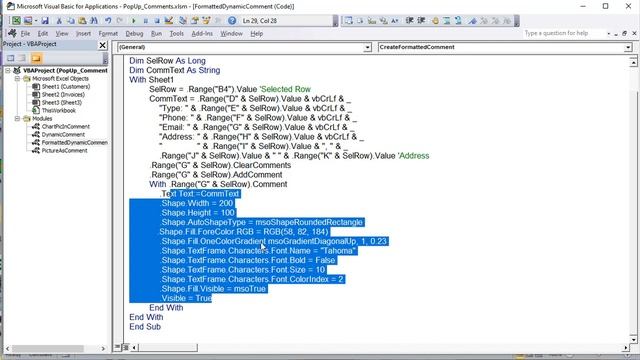
Task: Click the Project pane horizontal scrollbar right arrow
Action: pyautogui.click(x=103, y=349)
